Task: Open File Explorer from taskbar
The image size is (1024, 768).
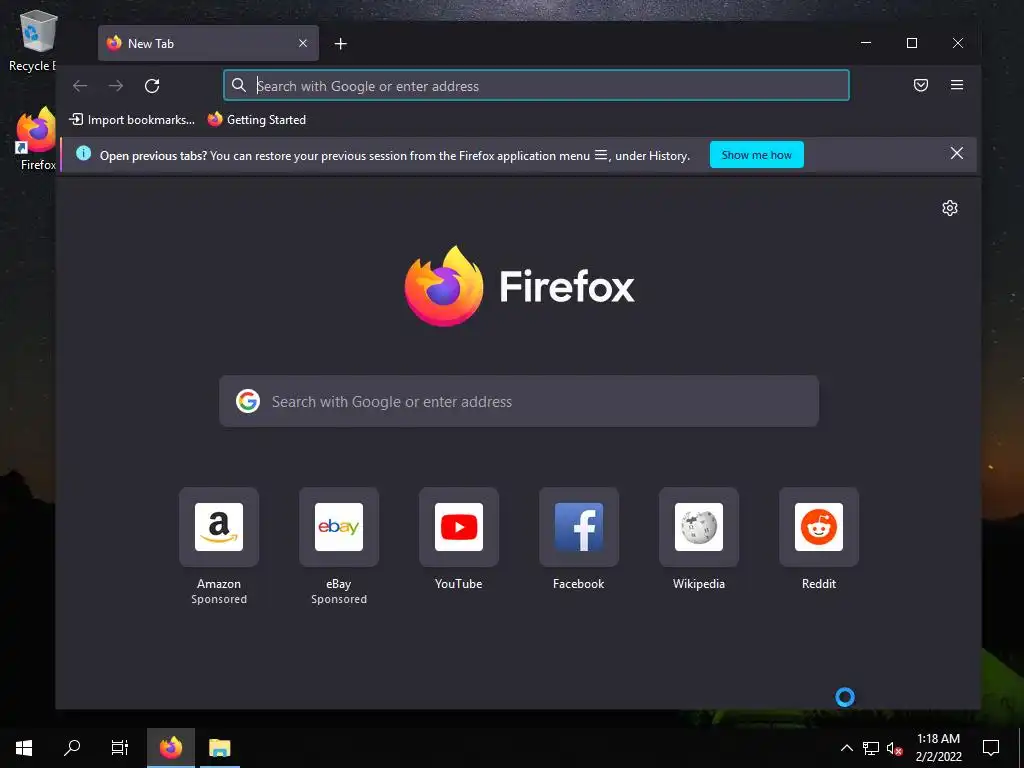Action: coord(219,748)
